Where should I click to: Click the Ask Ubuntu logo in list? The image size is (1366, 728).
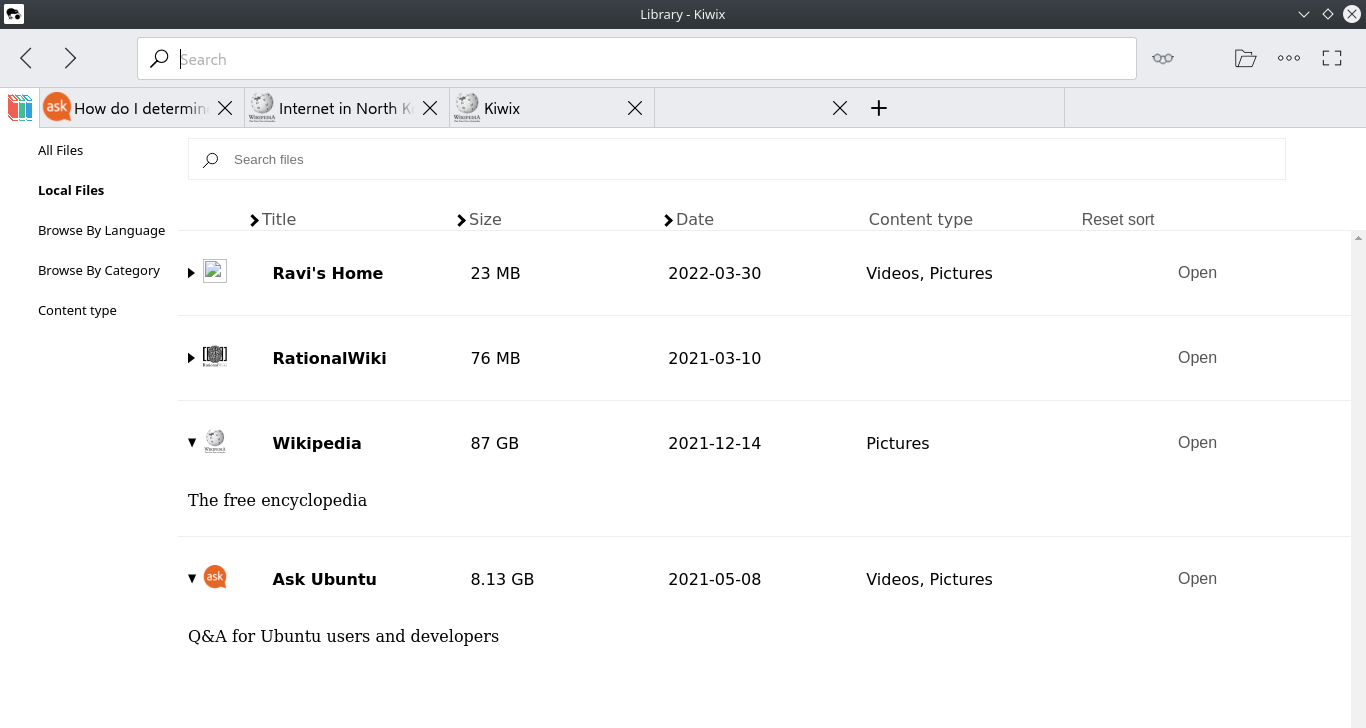[215, 577]
